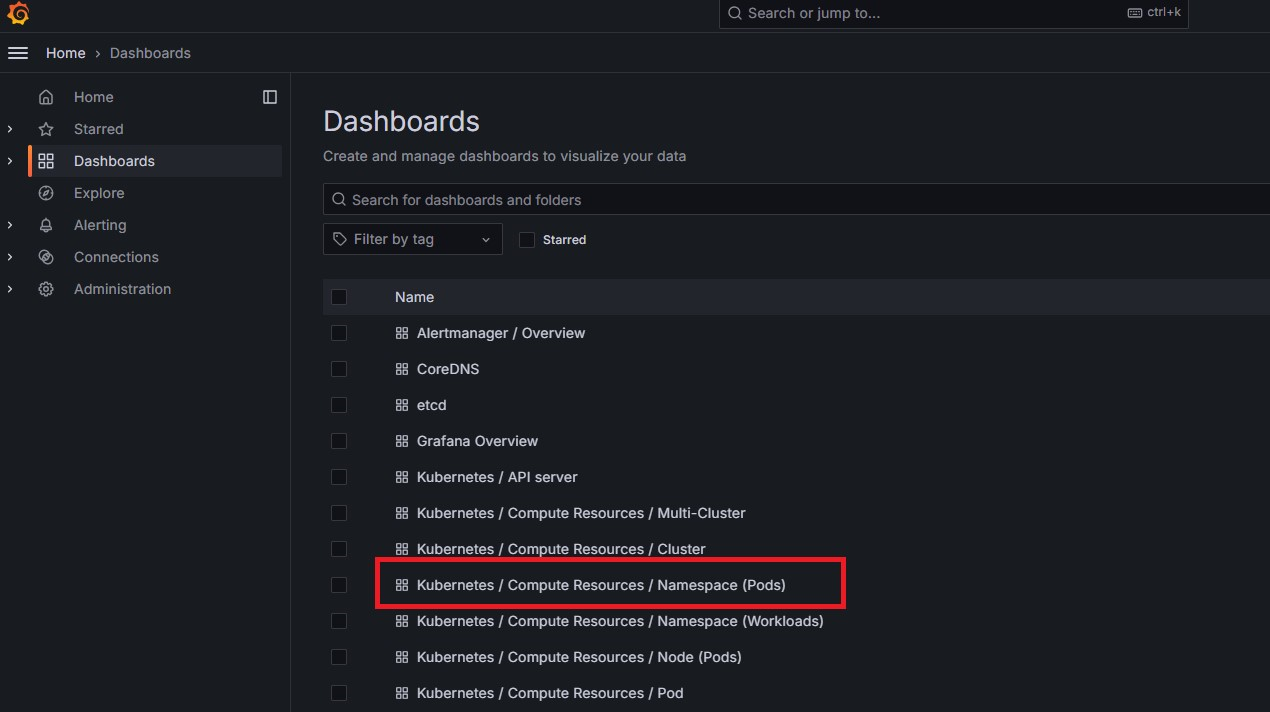
Task: Click the dashboard icon beside CoreDNS
Action: coord(402,369)
